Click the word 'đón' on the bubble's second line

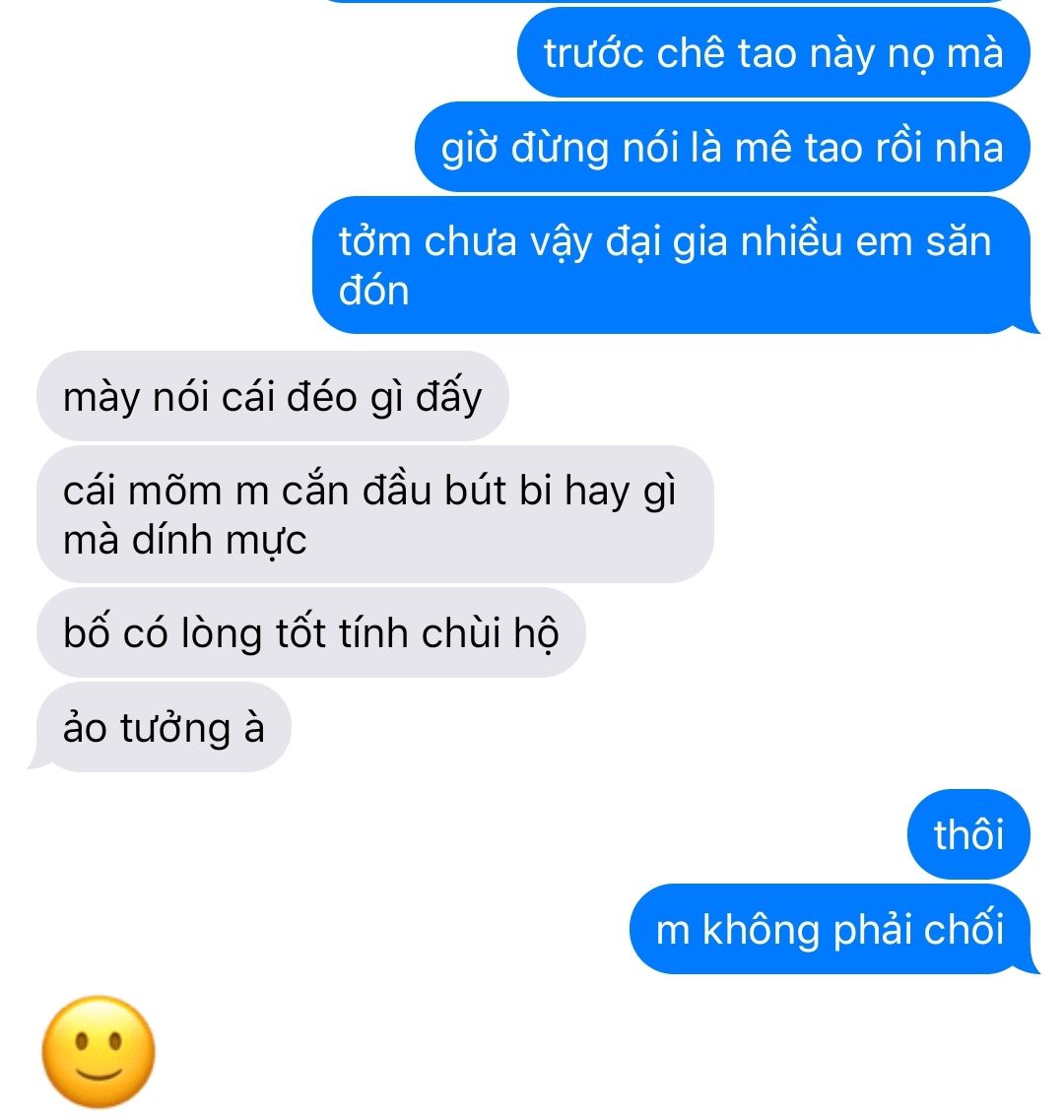pos(373,292)
